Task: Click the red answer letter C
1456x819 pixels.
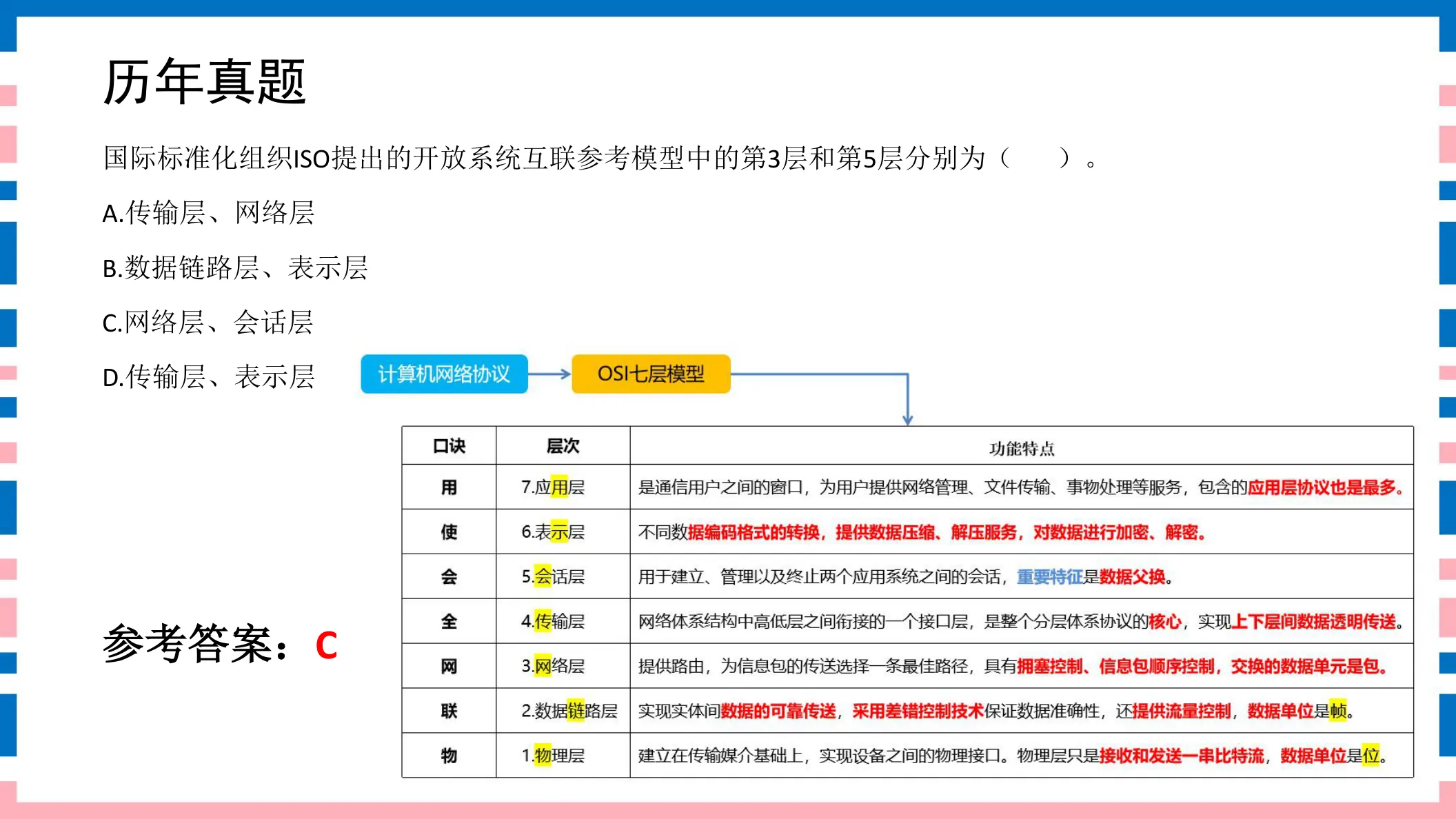Action: point(326,646)
